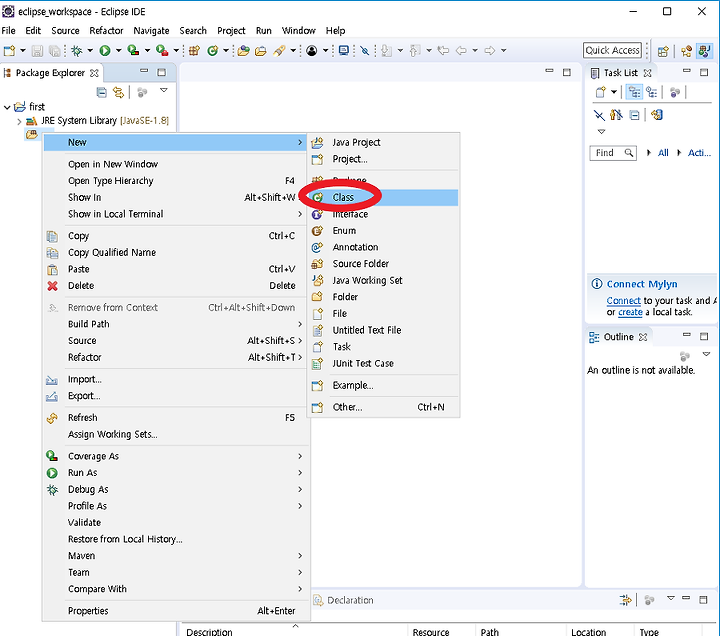The height and width of the screenshot is (636, 720).
Task: Click the Coverage launch icon in toolbar
Action: (x=133, y=51)
